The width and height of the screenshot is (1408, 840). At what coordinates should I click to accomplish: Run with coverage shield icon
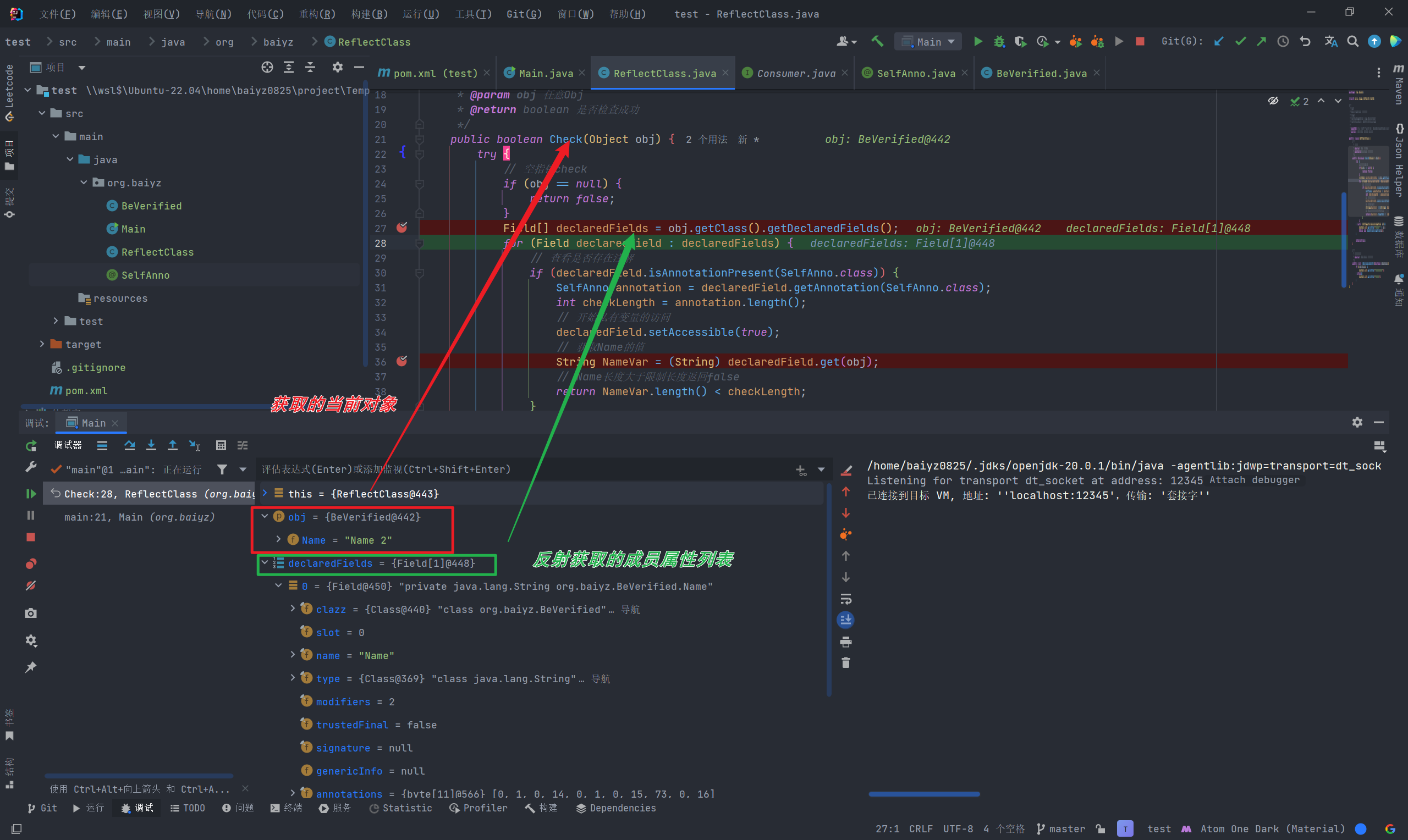coord(1020,41)
